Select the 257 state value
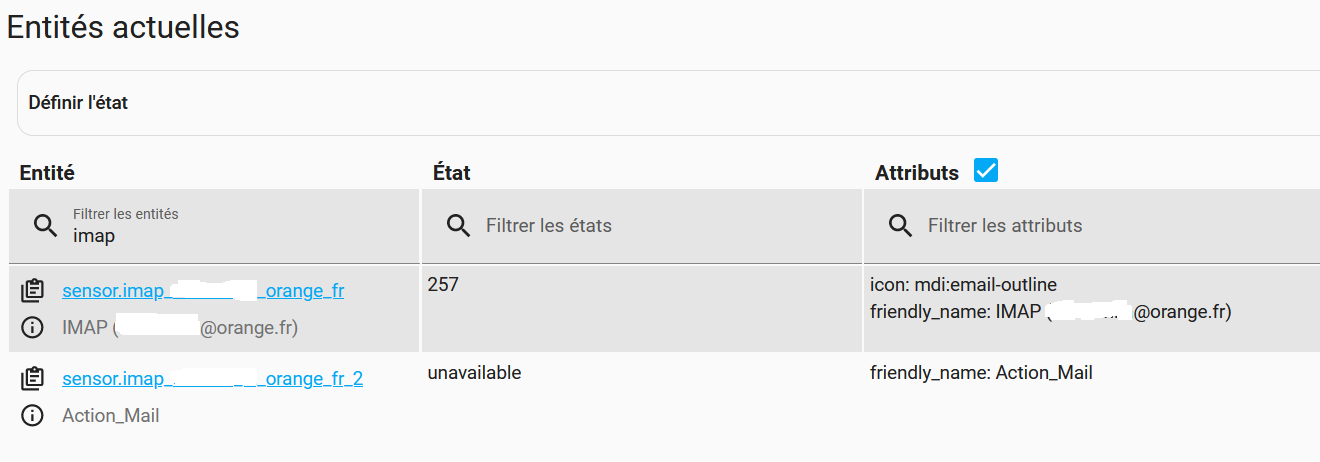 click(x=443, y=285)
